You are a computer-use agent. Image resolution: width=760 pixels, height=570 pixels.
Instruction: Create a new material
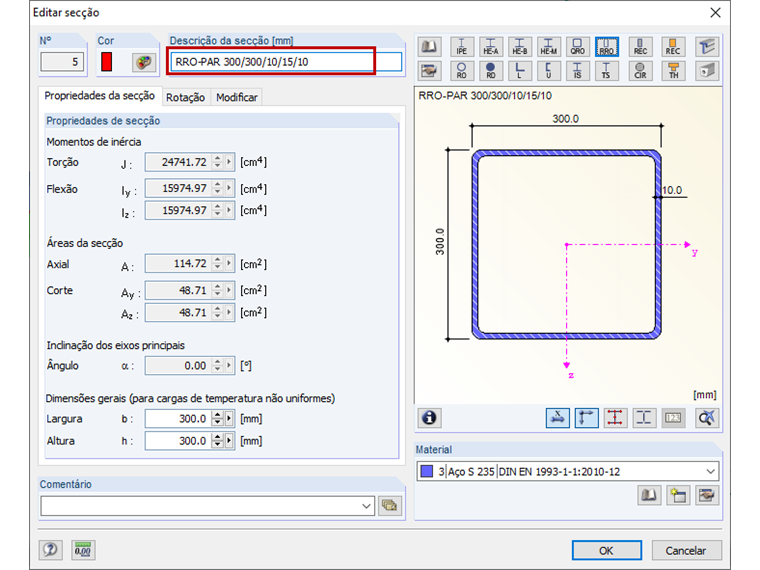678,495
